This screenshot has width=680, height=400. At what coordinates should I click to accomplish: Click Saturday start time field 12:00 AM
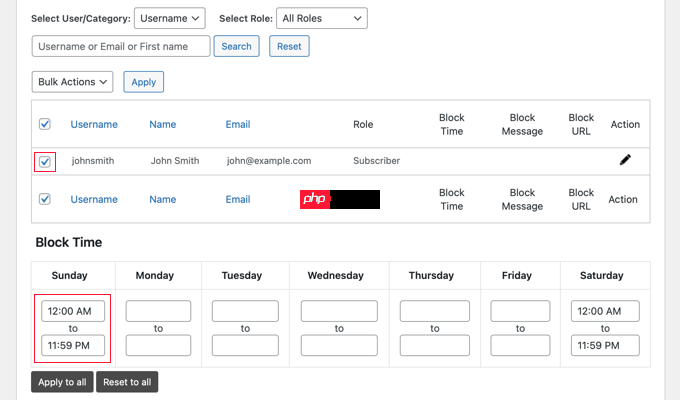tap(605, 311)
